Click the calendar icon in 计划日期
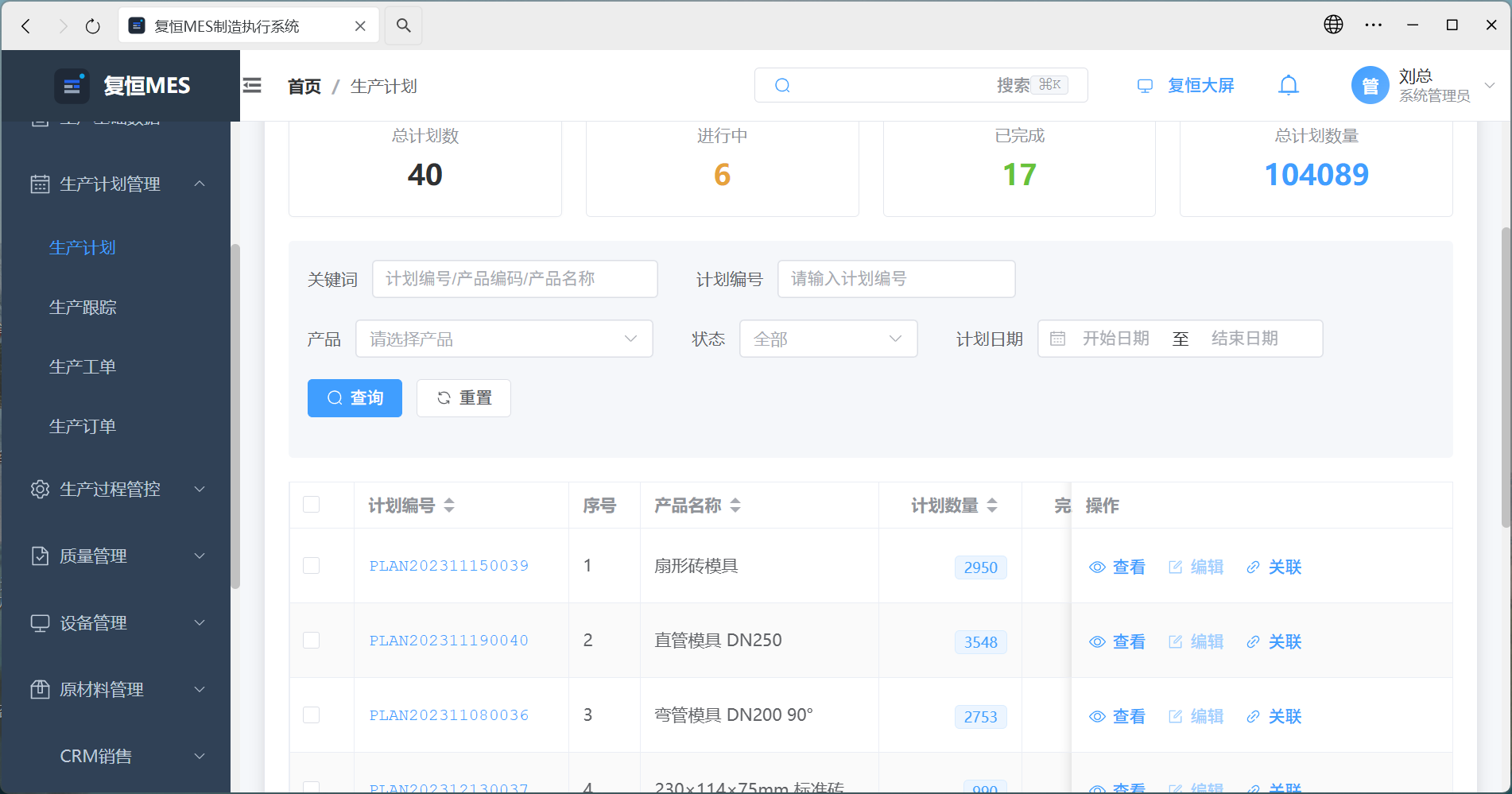 [x=1057, y=339]
